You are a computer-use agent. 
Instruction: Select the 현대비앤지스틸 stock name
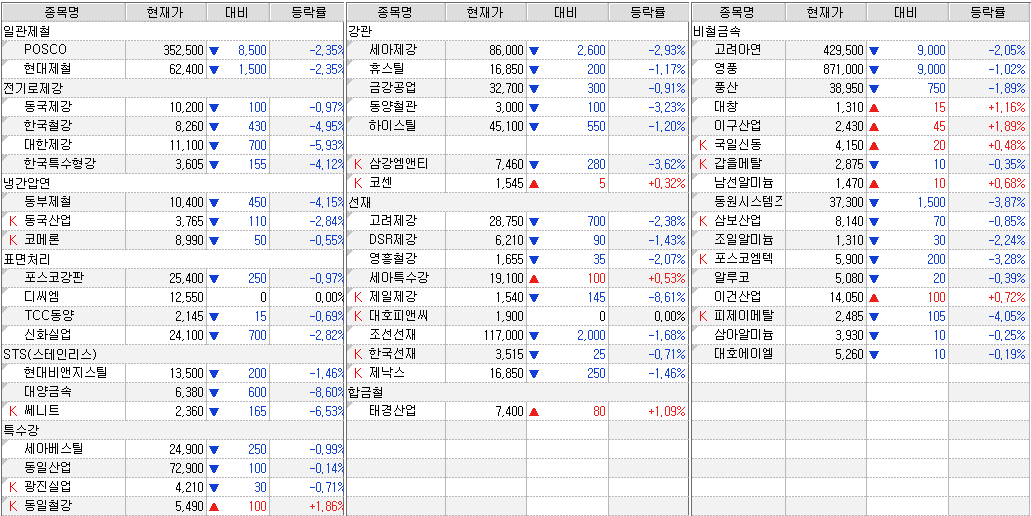click(x=66, y=373)
